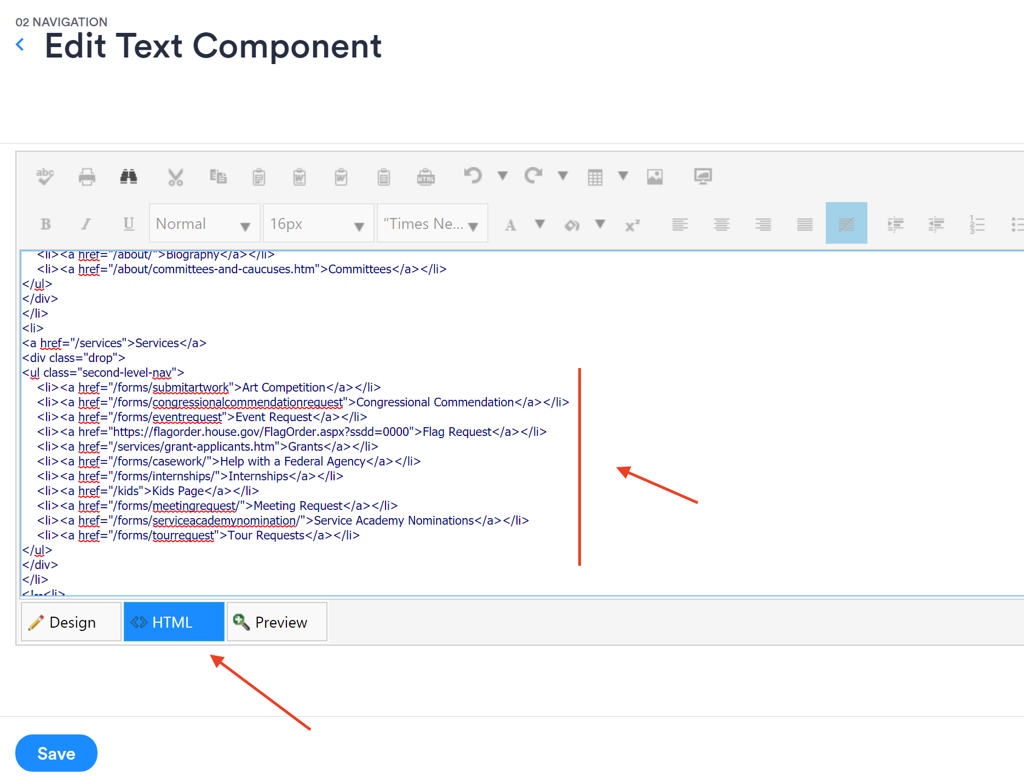
Task: Click the Art Competition code line
Action: [209, 387]
